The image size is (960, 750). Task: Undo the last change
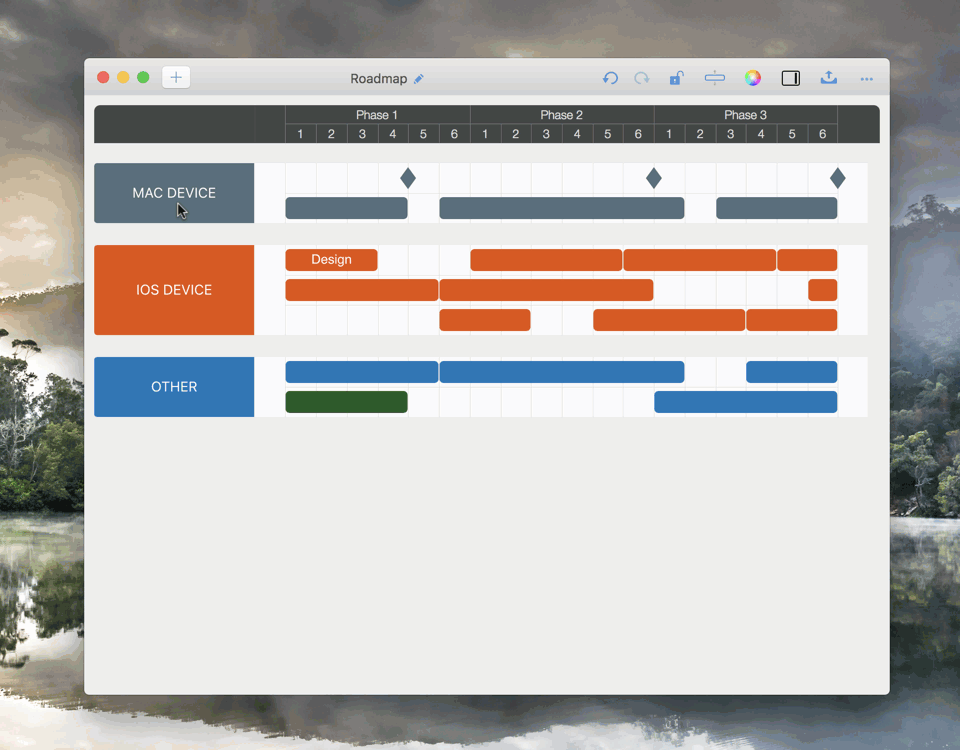click(x=610, y=78)
